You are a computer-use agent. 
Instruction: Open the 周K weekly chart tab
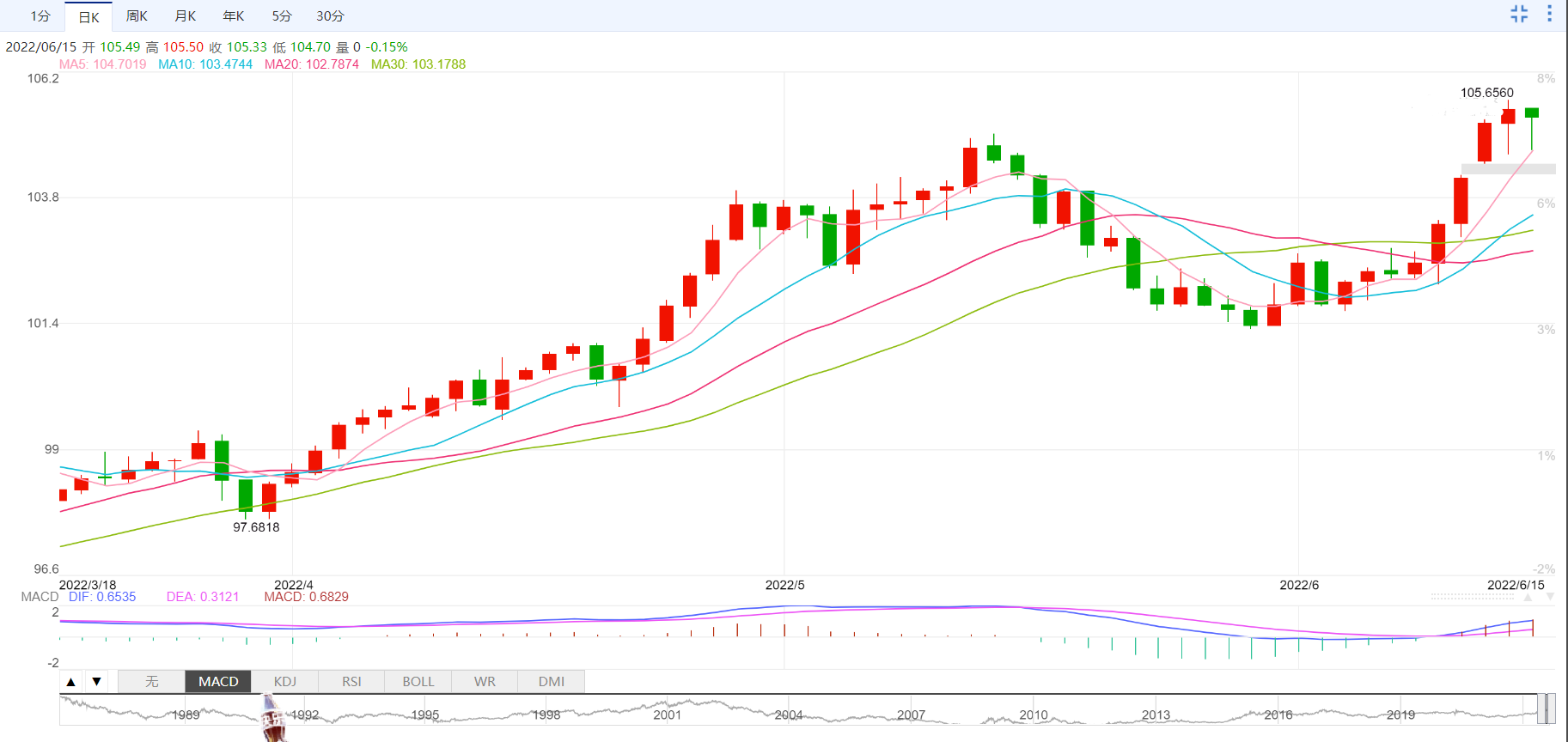pos(137,16)
